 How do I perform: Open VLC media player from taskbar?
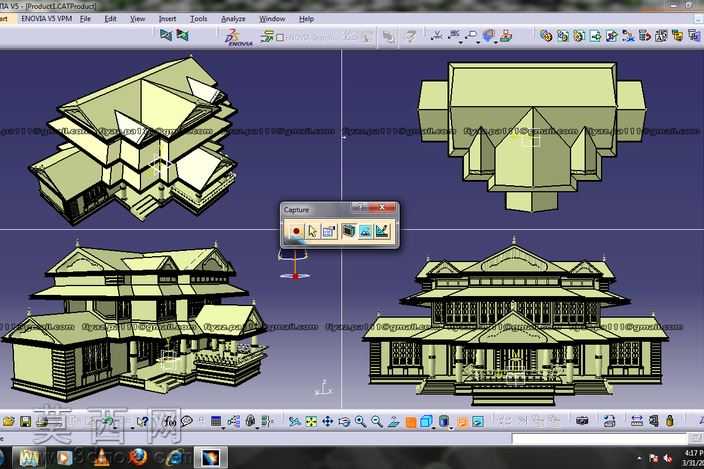point(101,458)
